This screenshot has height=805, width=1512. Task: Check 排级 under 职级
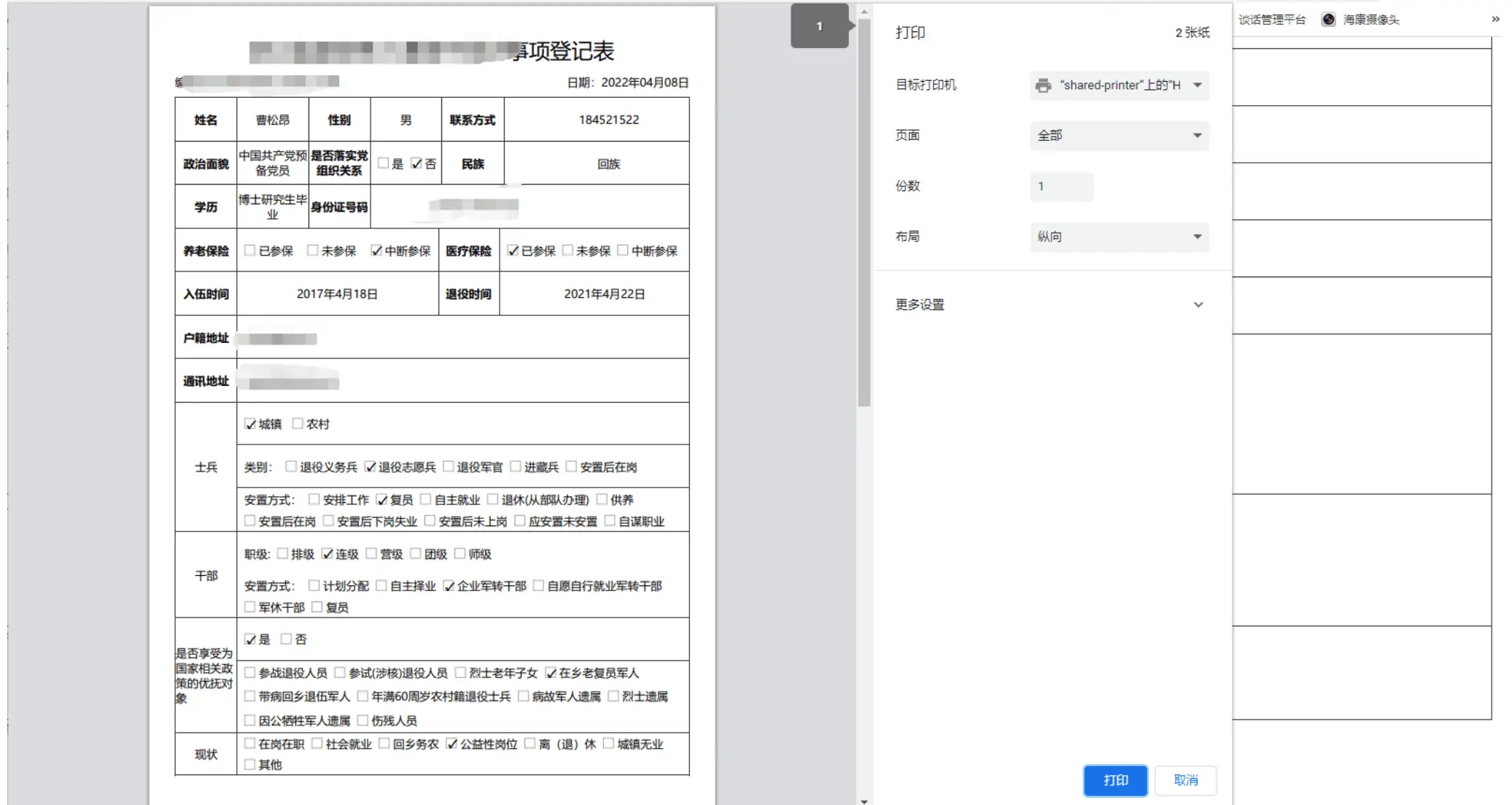pos(283,554)
